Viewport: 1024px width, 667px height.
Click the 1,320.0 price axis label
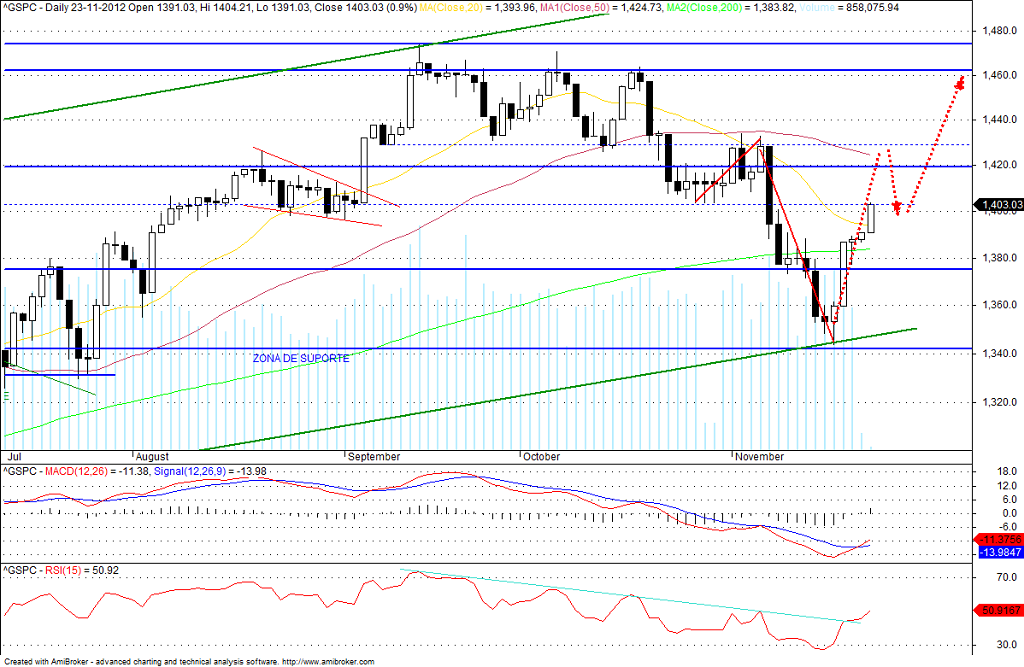pos(999,402)
